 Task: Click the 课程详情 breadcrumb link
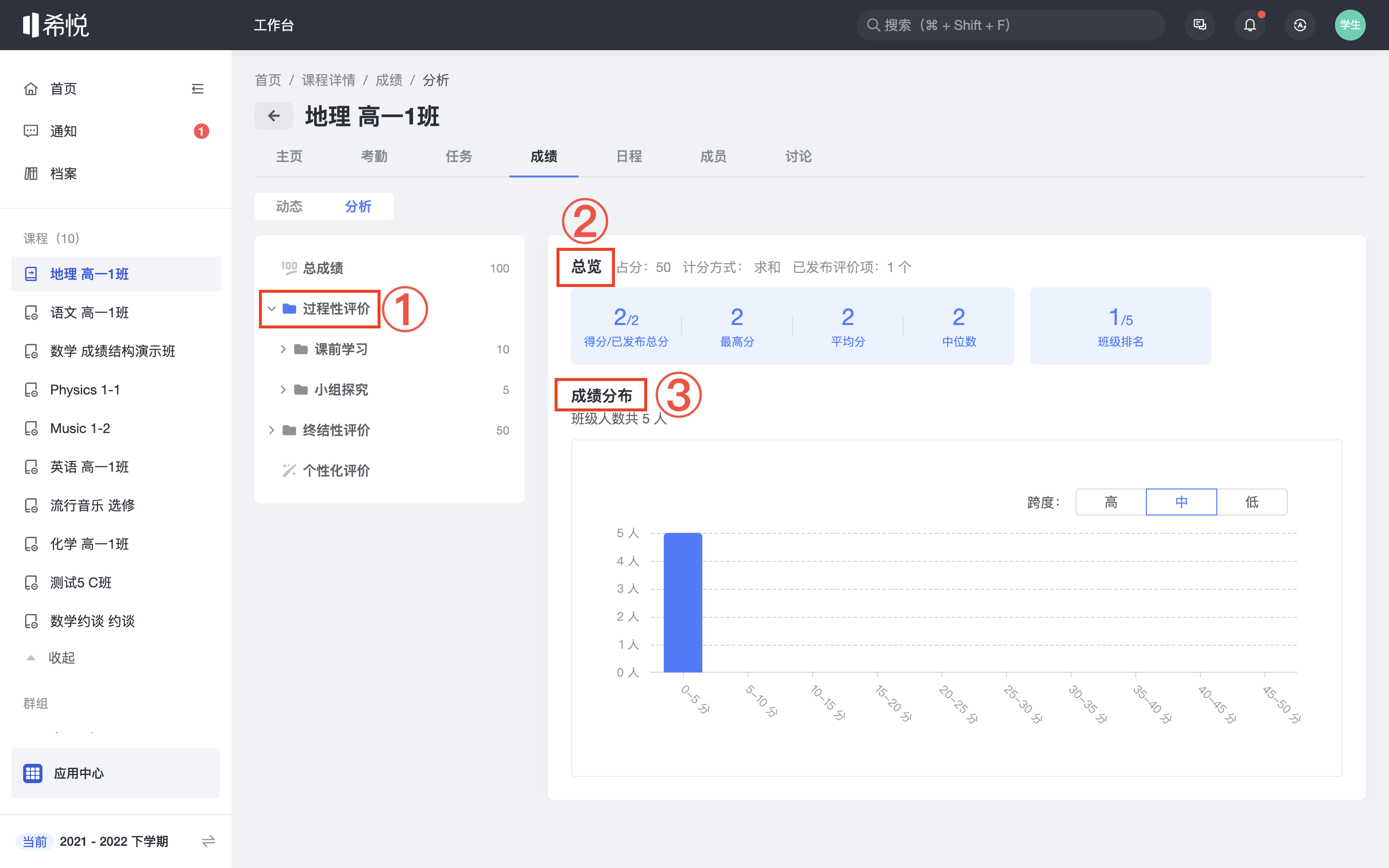pos(328,81)
